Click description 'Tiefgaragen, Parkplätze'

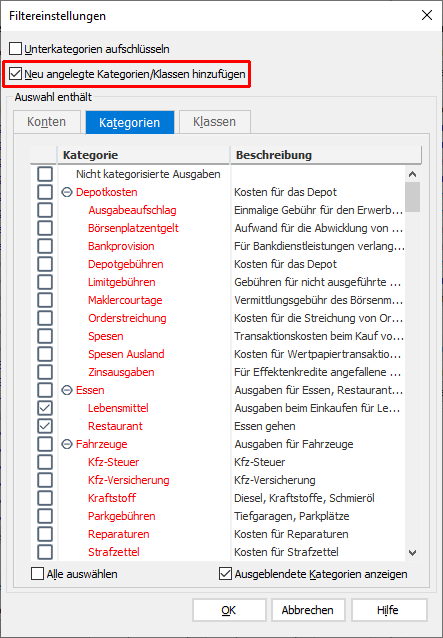[x=292, y=516]
